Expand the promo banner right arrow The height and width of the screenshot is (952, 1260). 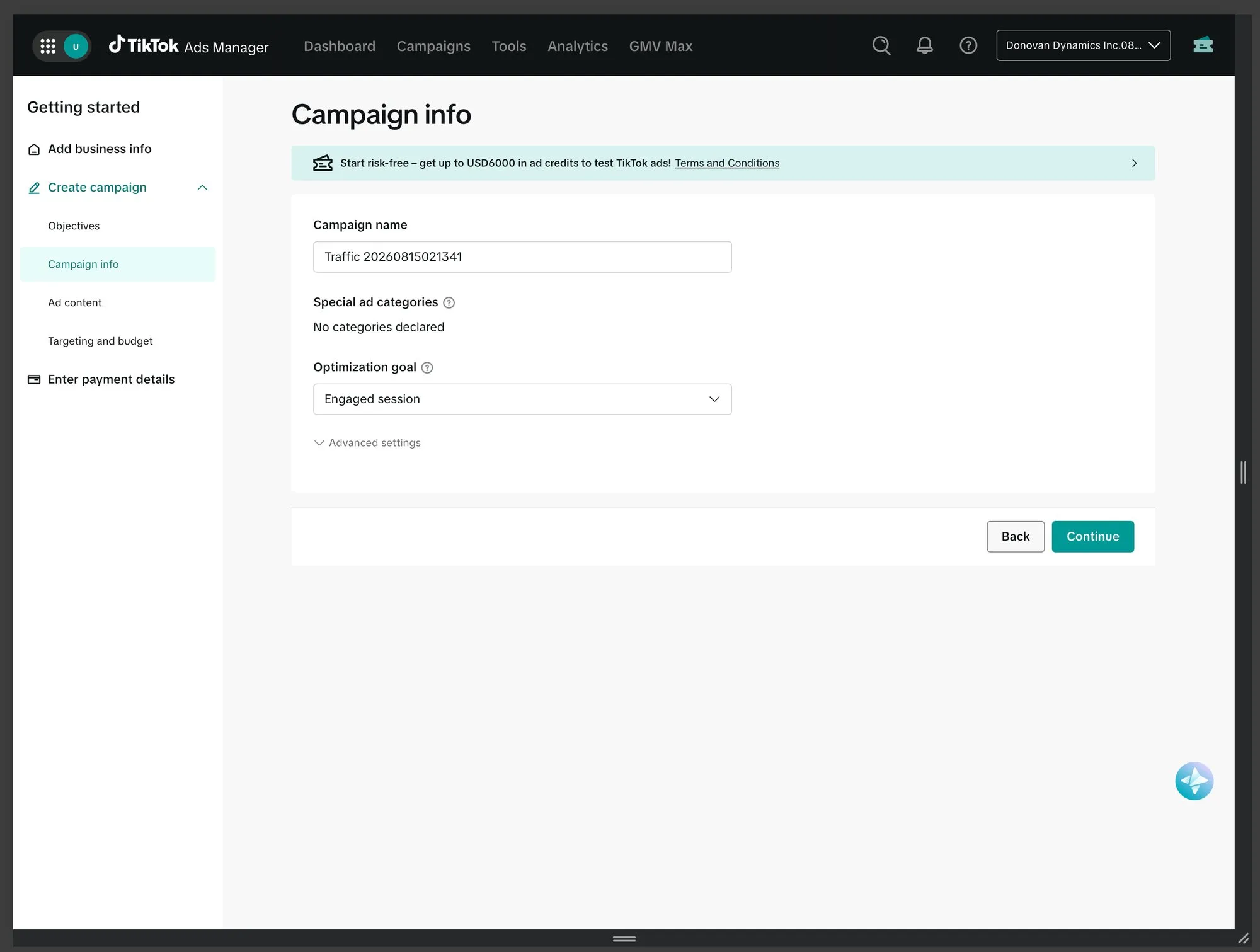[1134, 163]
